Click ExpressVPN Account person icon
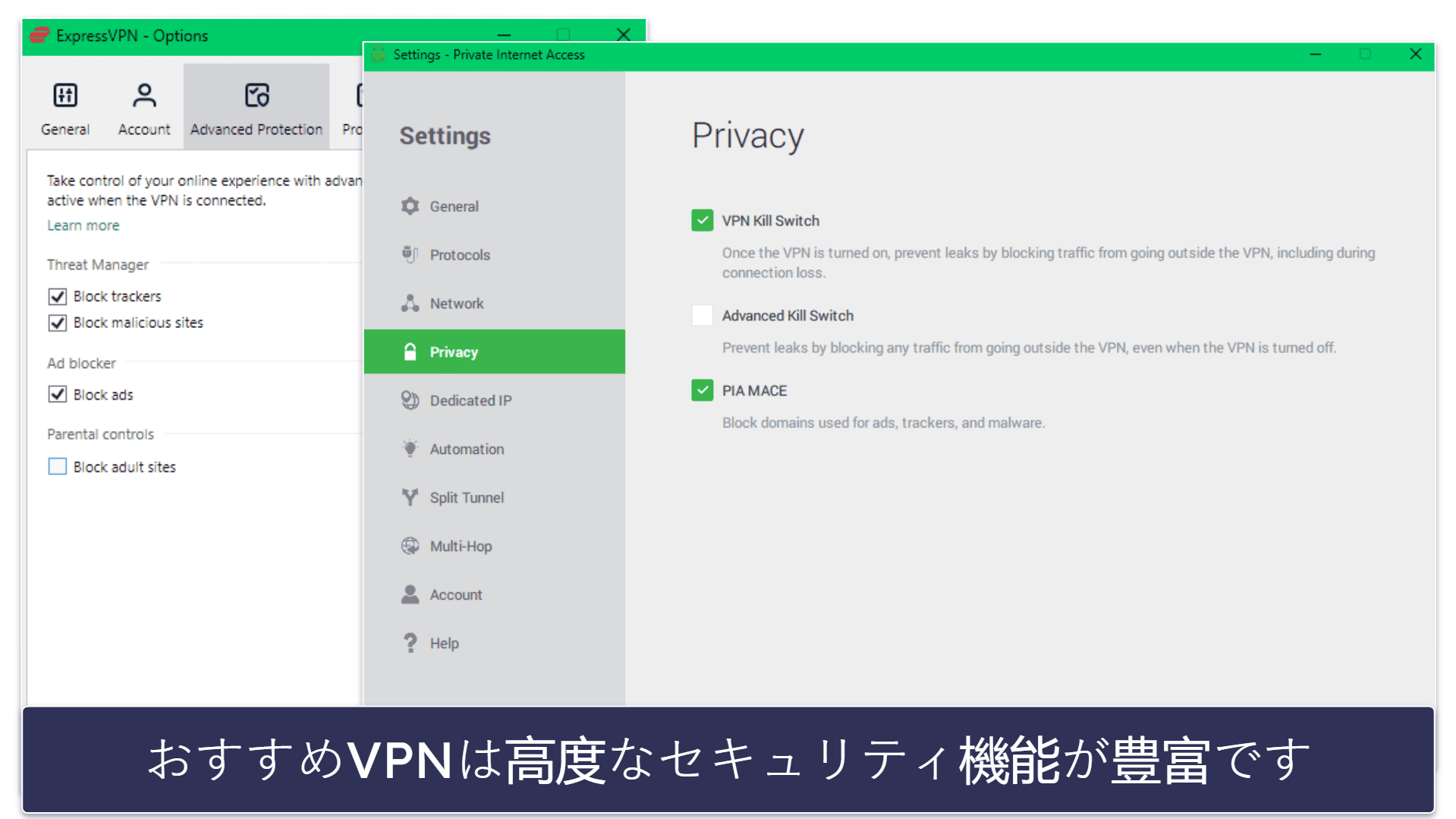This screenshot has width=1456, height=819. click(x=144, y=95)
